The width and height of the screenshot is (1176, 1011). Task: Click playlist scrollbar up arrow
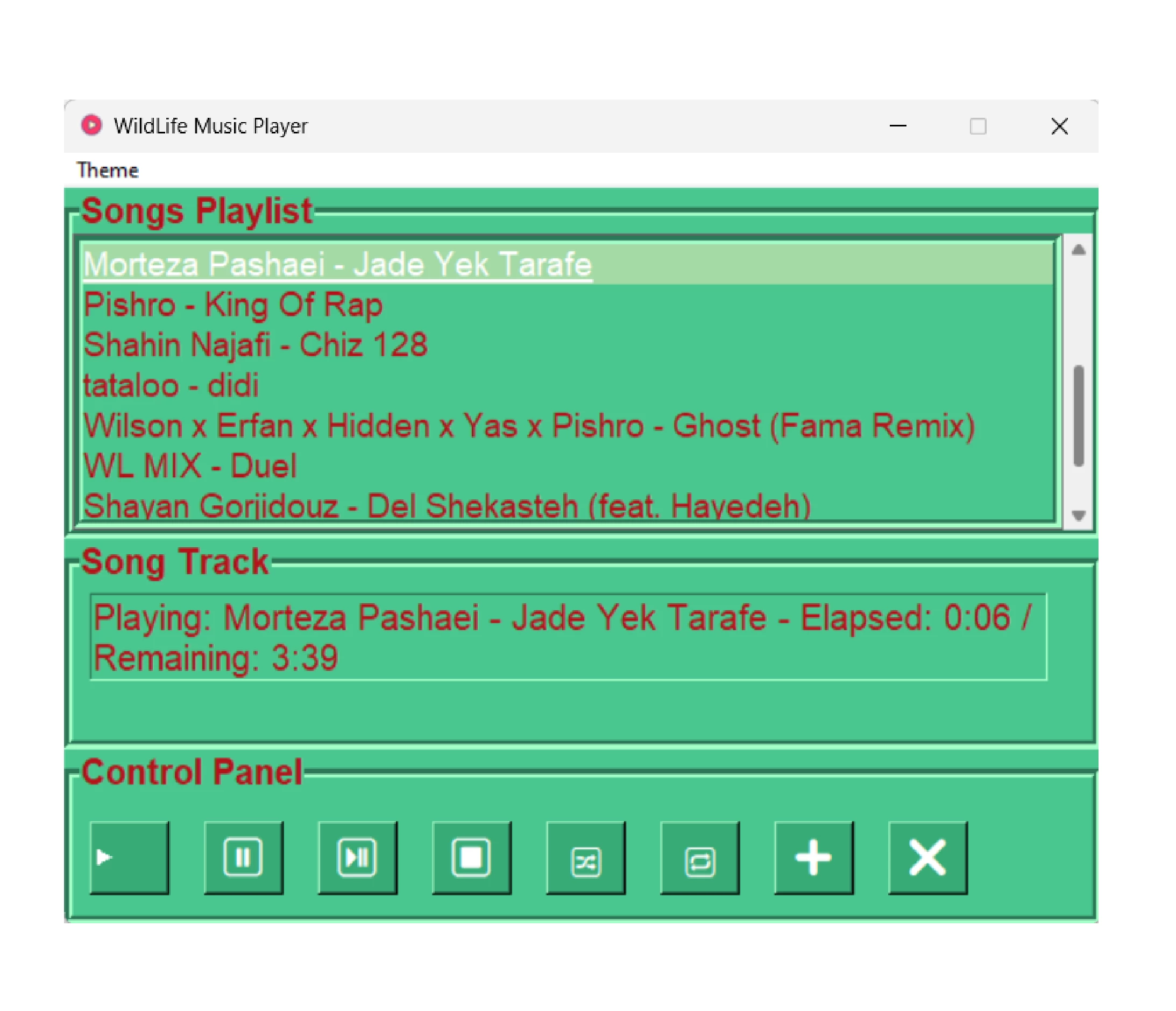(1079, 250)
